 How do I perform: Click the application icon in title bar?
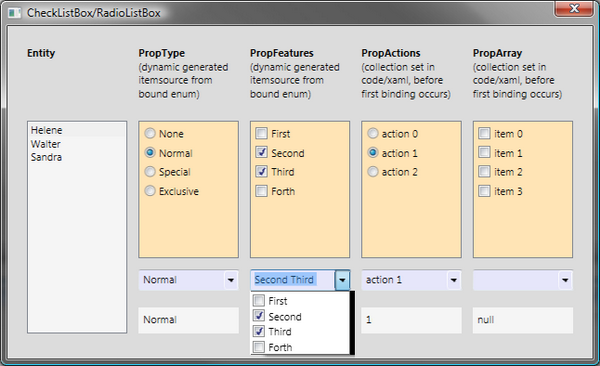coord(15,13)
